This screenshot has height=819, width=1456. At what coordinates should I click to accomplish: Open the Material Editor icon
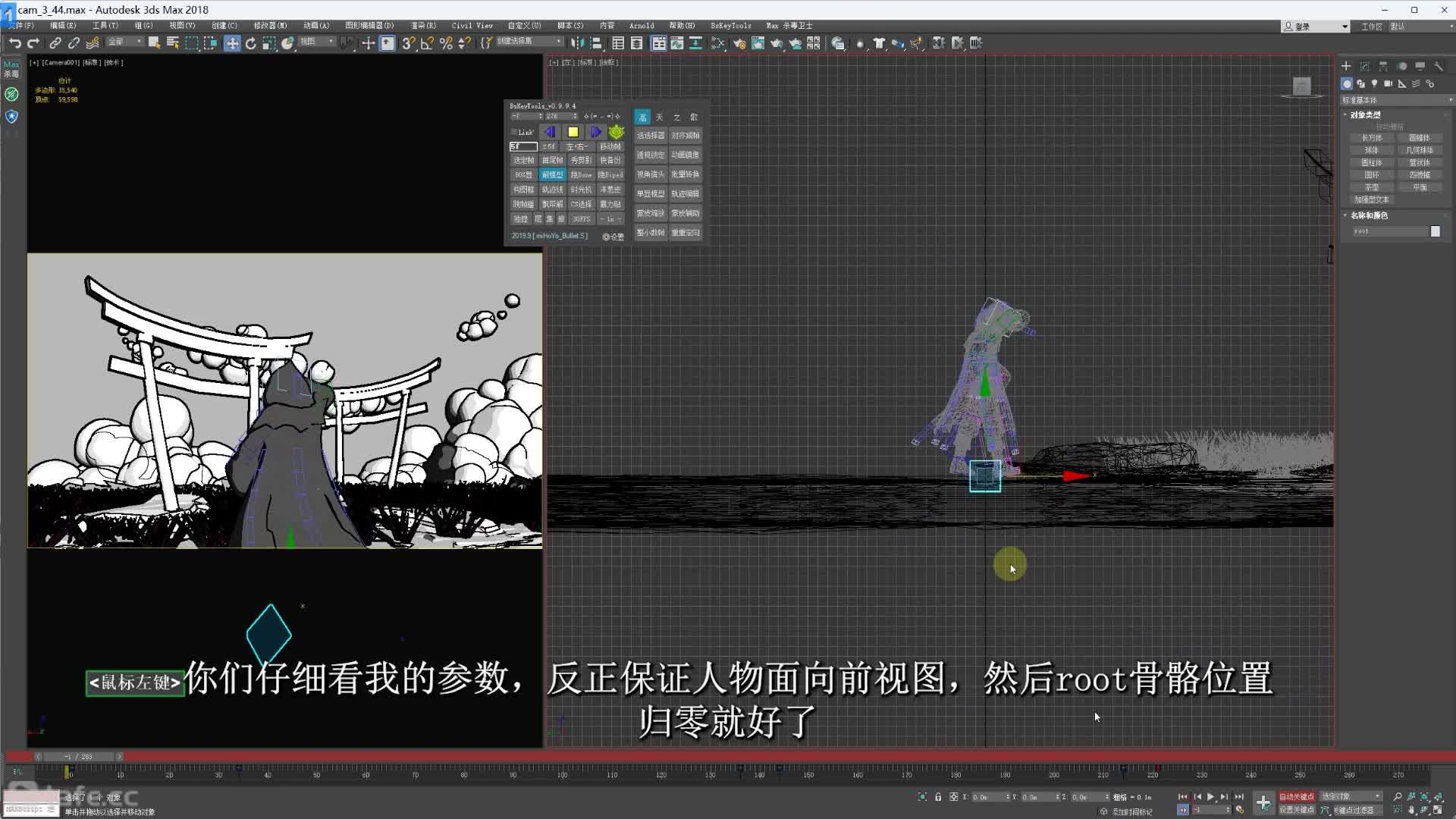point(717,43)
